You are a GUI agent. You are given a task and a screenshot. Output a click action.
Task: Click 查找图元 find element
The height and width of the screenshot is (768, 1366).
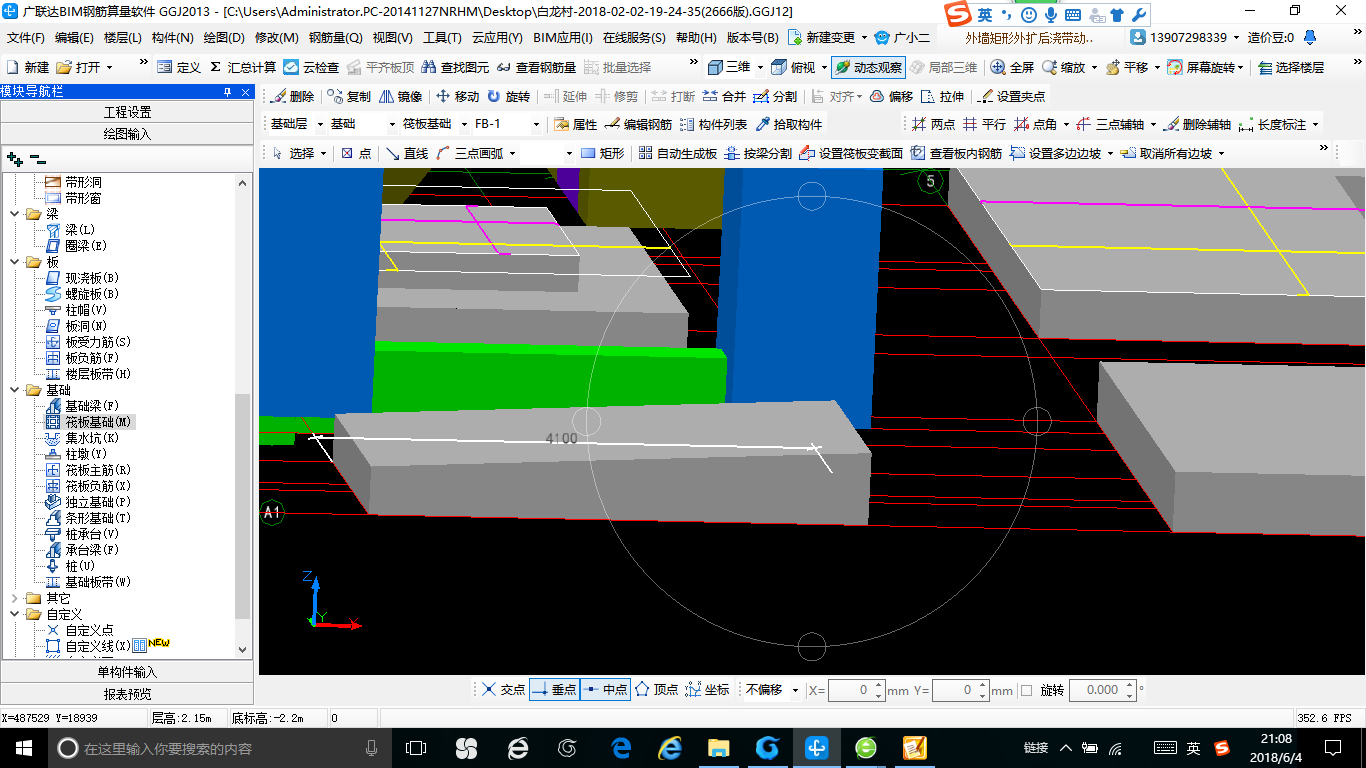pos(455,67)
